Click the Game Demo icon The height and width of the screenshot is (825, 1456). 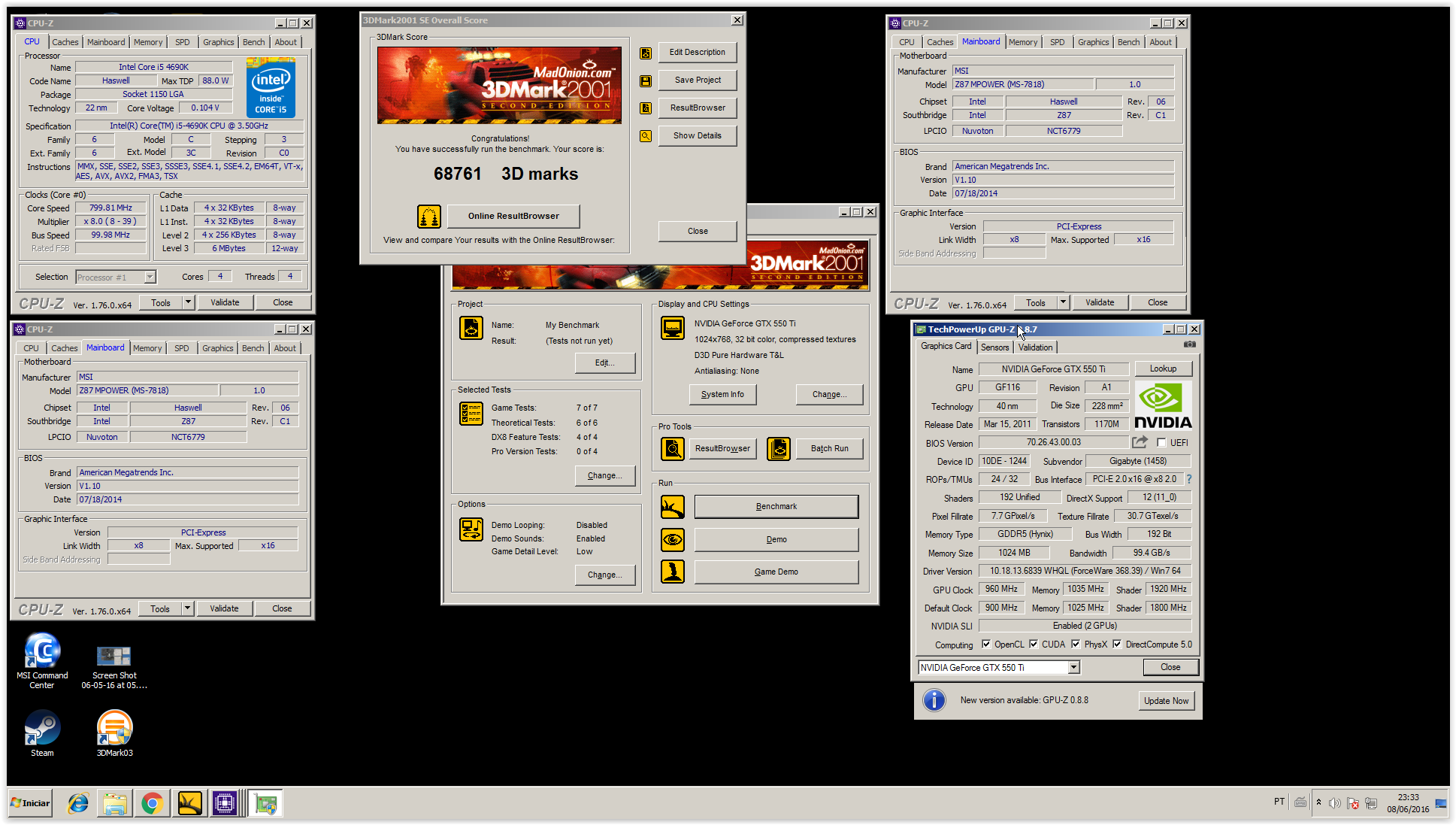tap(673, 572)
